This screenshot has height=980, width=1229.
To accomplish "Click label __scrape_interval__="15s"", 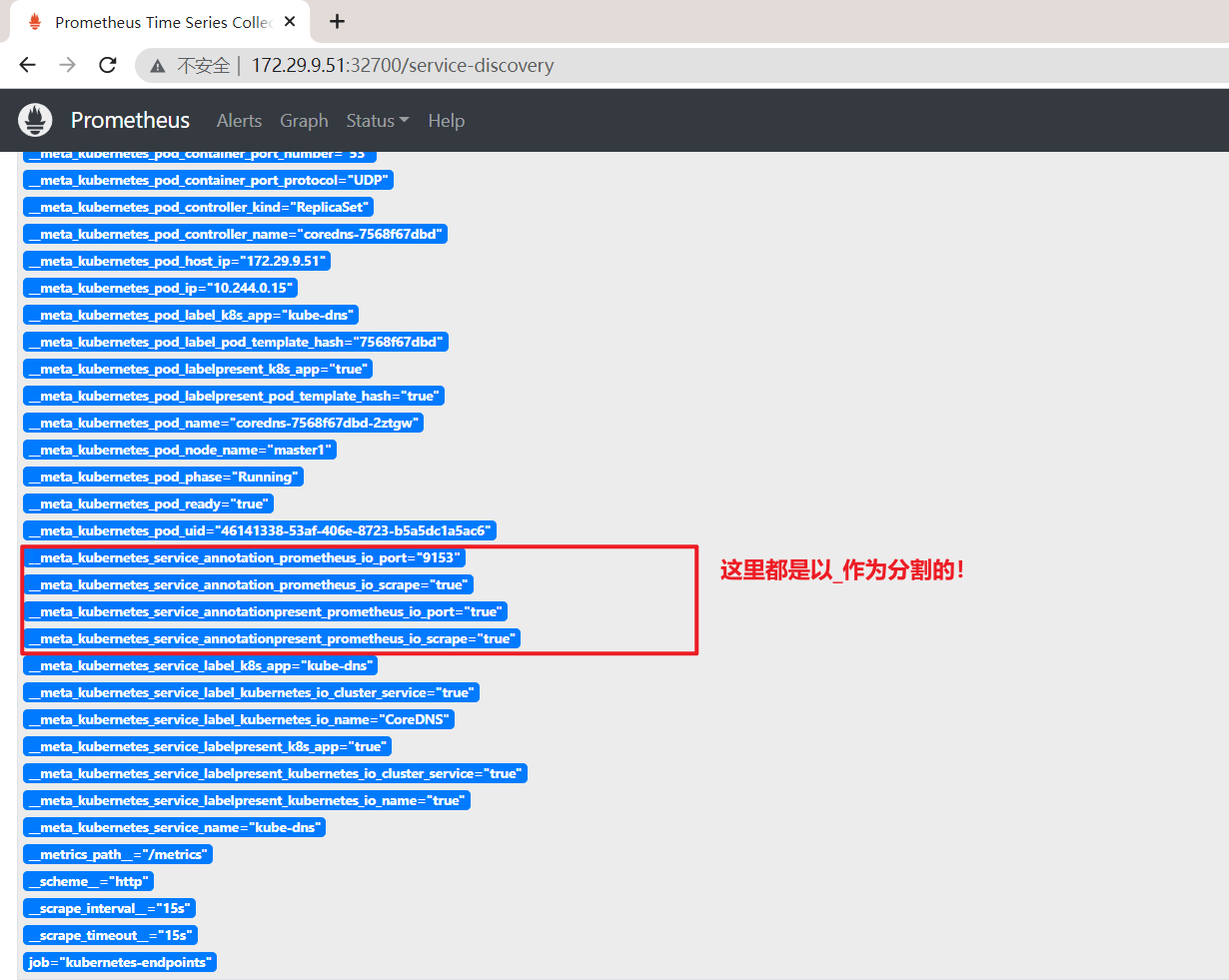I will point(109,908).
